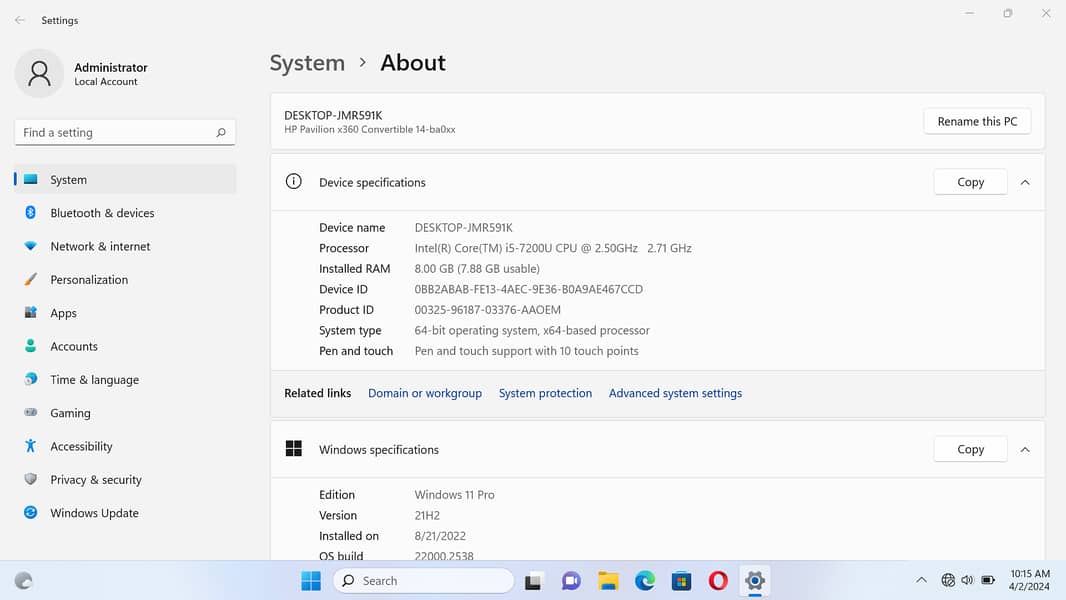Open Advanced system settings link
This screenshot has height=600, width=1066.
pyautogui.click(x=675, y=393)
